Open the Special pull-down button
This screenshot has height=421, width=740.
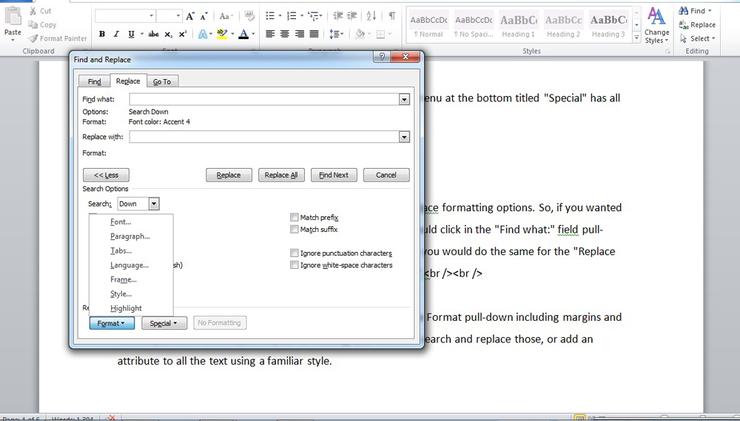[x=163, y=323]
